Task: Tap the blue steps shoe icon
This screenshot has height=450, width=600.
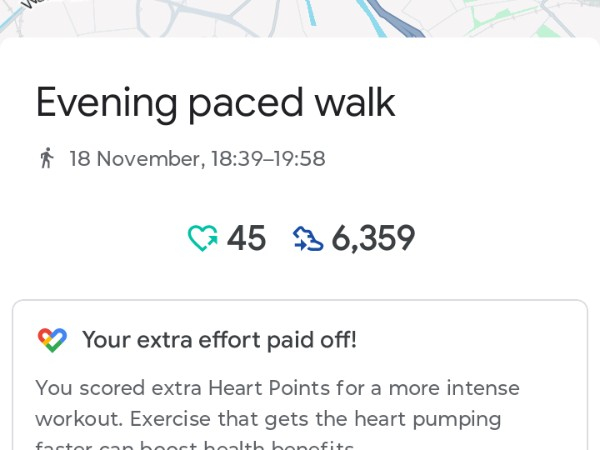Action: click(308, 238)
